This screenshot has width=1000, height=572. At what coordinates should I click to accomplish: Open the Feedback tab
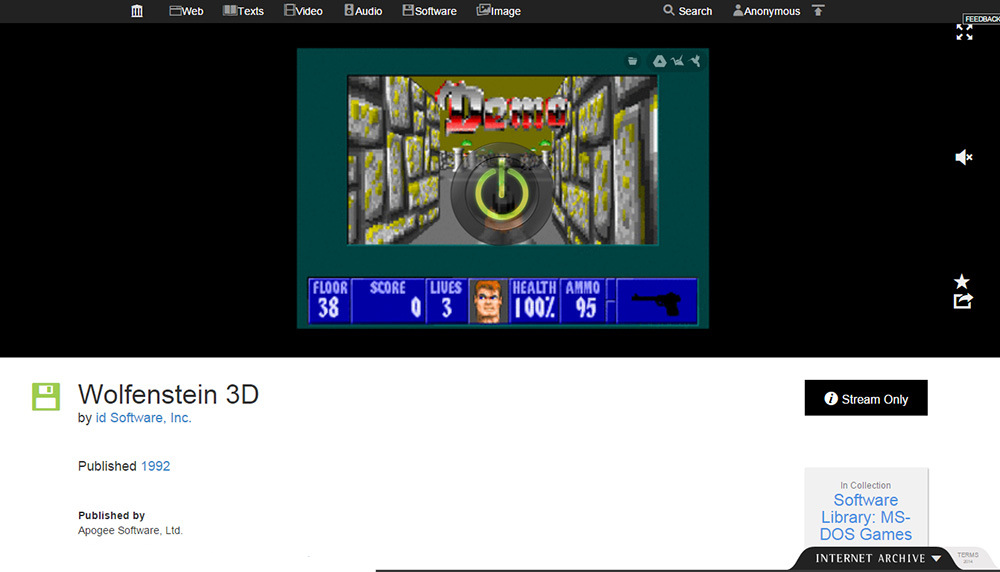[982, 18]
